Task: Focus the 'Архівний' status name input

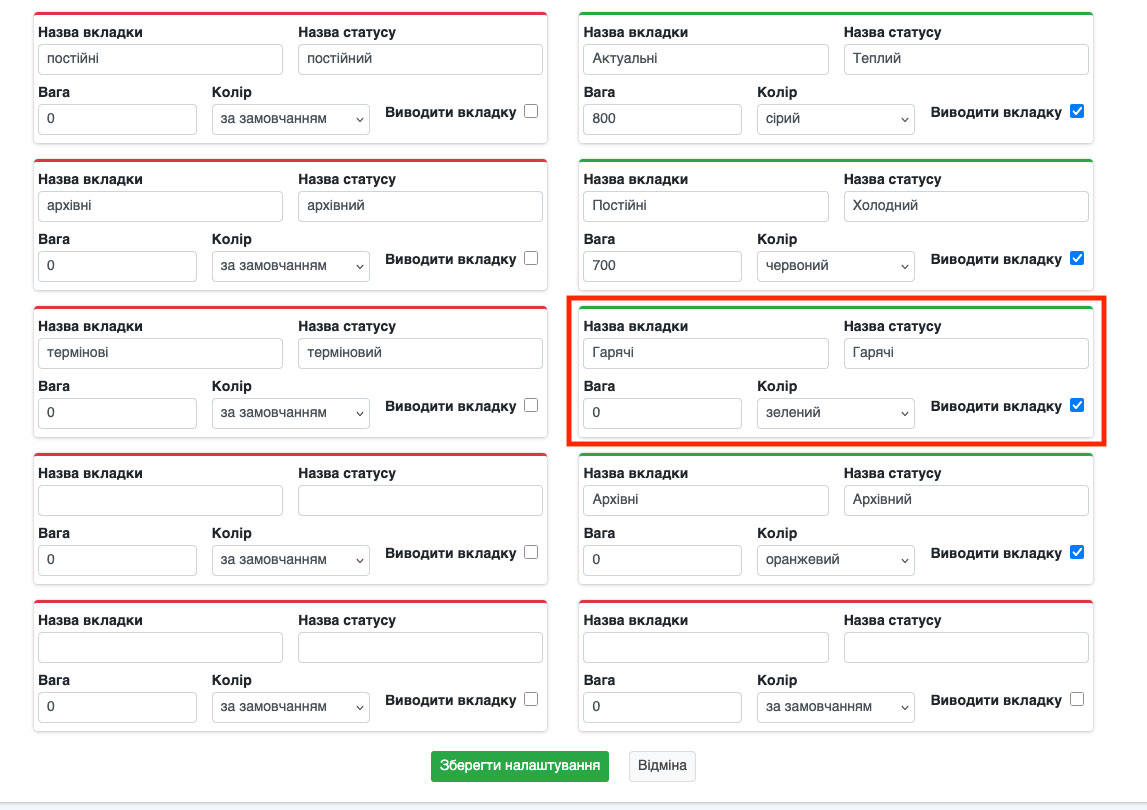Action: click(965, 500)
